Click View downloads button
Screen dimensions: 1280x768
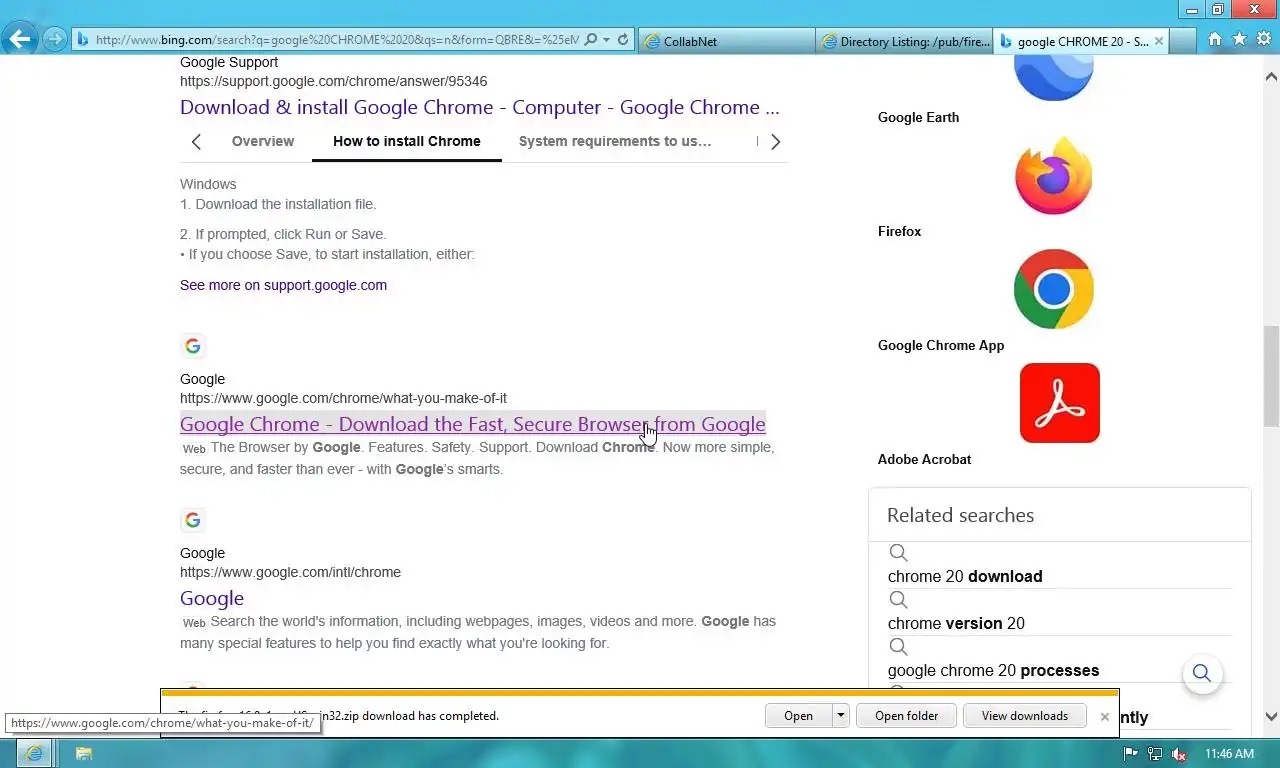(x=1025, y=716)
